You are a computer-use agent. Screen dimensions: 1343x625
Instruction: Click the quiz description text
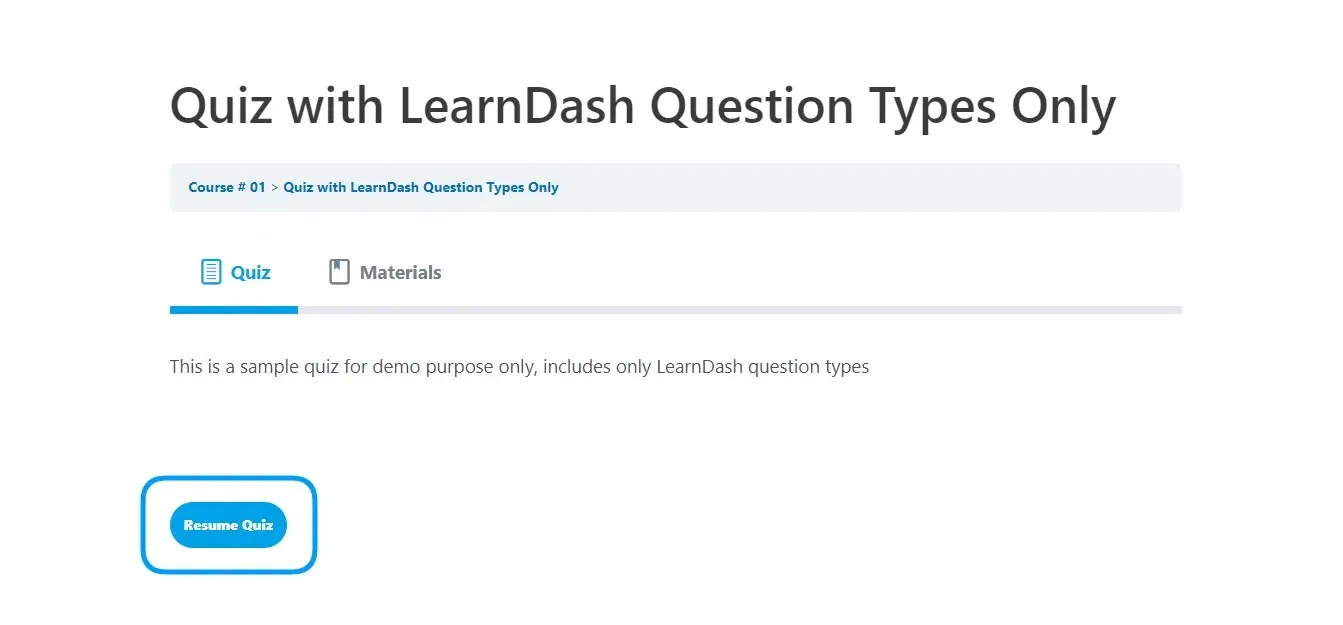519,366
